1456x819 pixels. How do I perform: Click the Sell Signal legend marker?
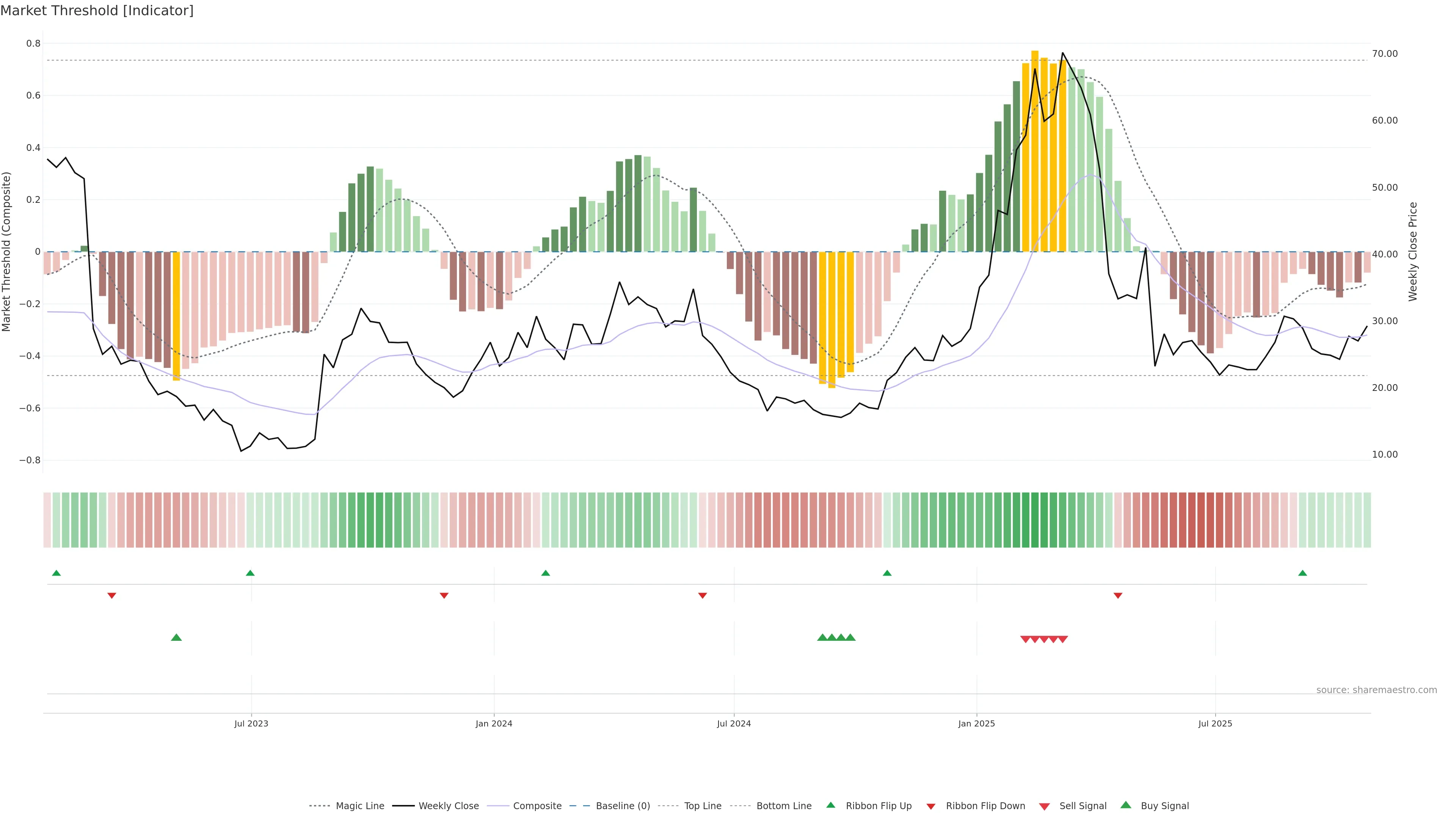(x=1045, y=806)
